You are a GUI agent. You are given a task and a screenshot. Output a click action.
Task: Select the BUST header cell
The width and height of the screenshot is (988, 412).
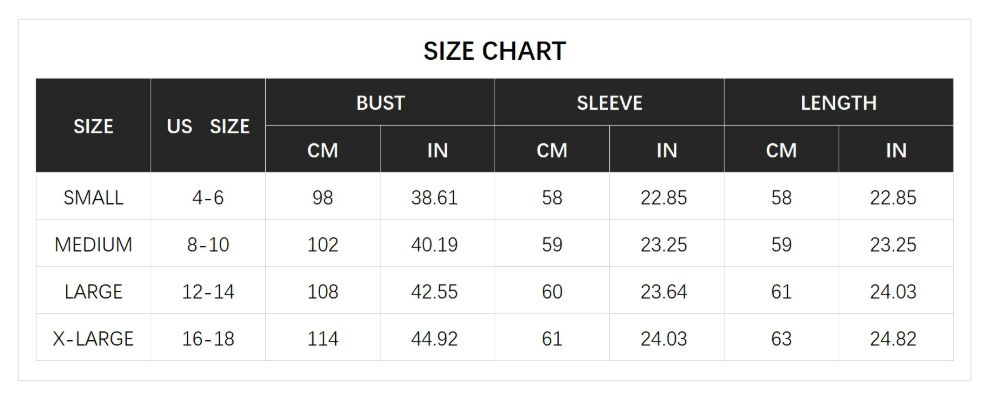[x=380, y=103]
